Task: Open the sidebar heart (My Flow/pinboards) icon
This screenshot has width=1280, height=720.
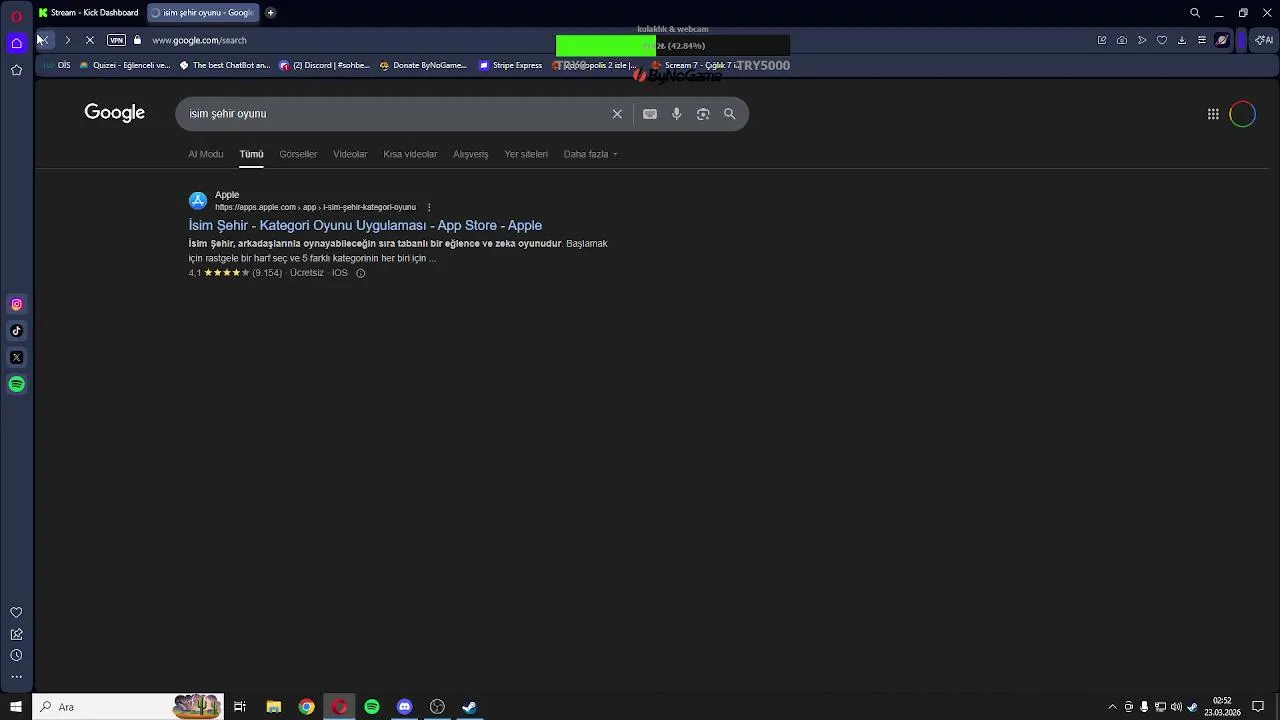Action: (x=16, y=612)
